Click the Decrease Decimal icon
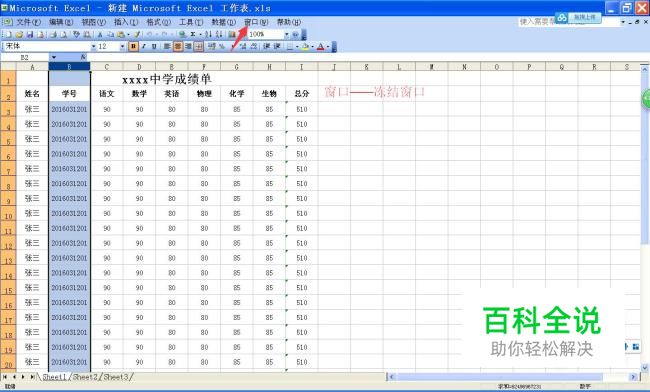 tap(254, 46)
